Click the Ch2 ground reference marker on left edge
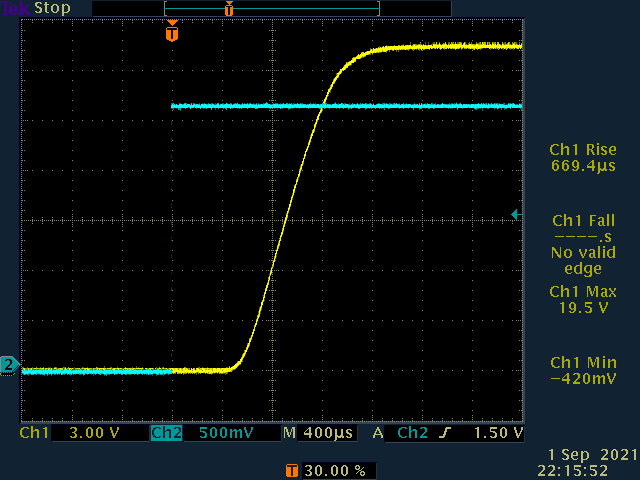 click(10, 365)
